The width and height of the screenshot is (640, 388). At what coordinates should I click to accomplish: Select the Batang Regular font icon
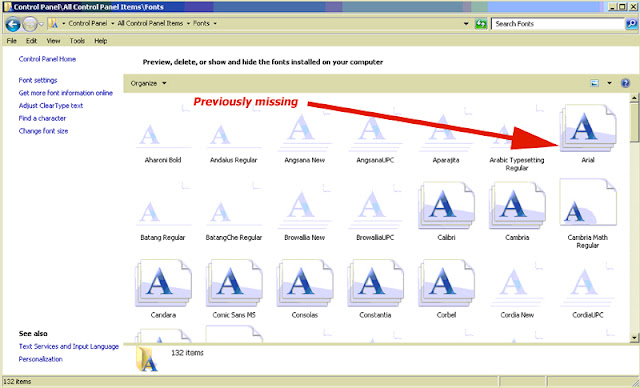click(x=162, y=205)
